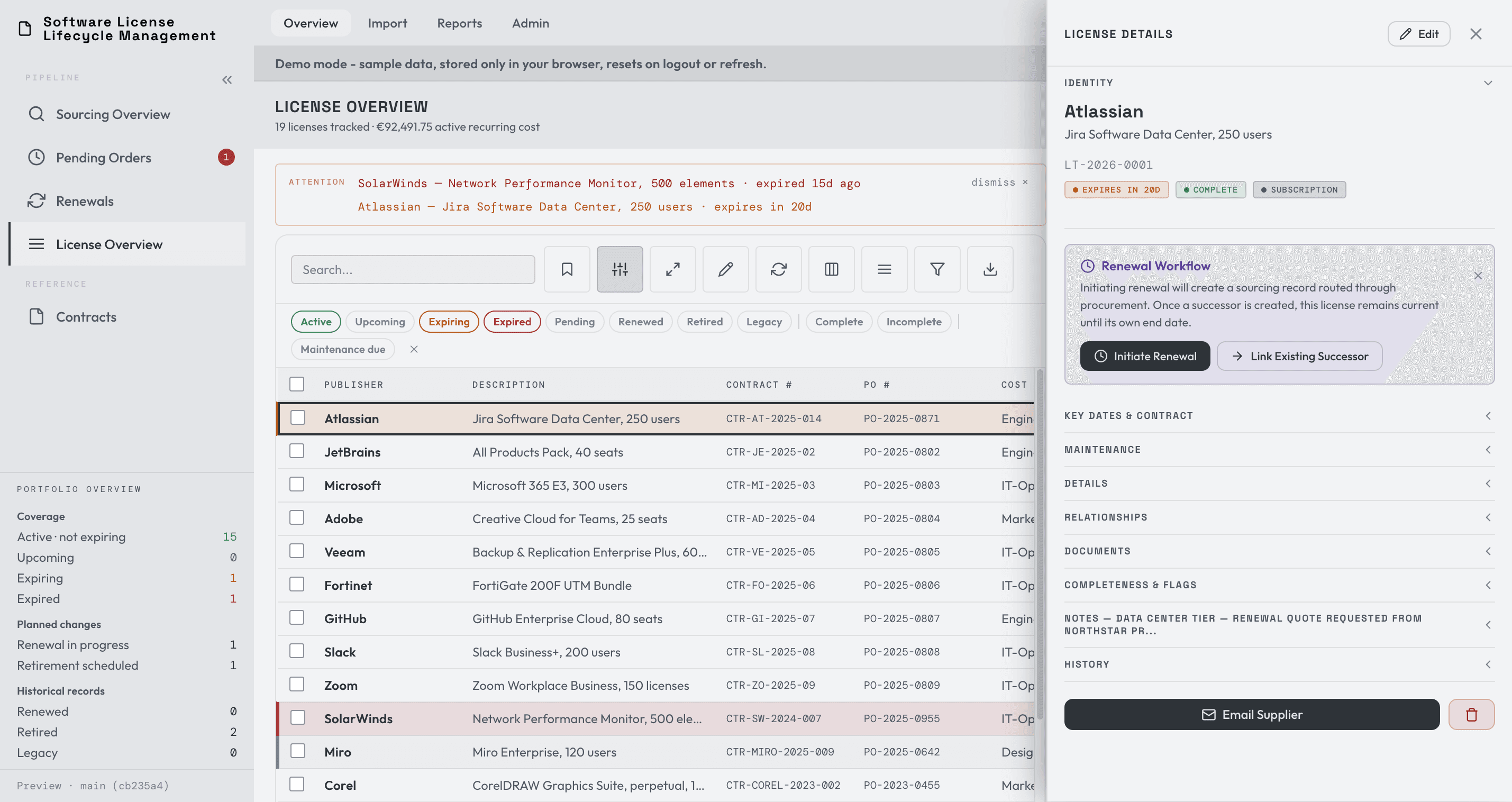1512x802 pixels.
Task: Click the Email Supplier button
Action: tap(1251, 715)
